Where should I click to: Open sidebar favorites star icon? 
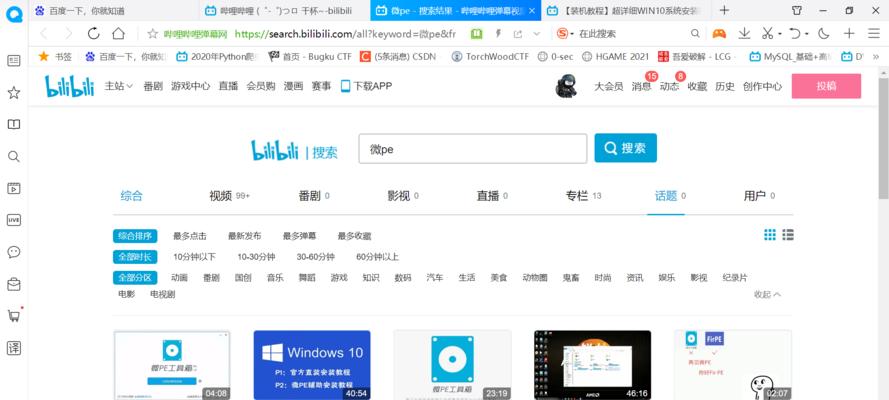pyautogui.click(x=14, y=93)
